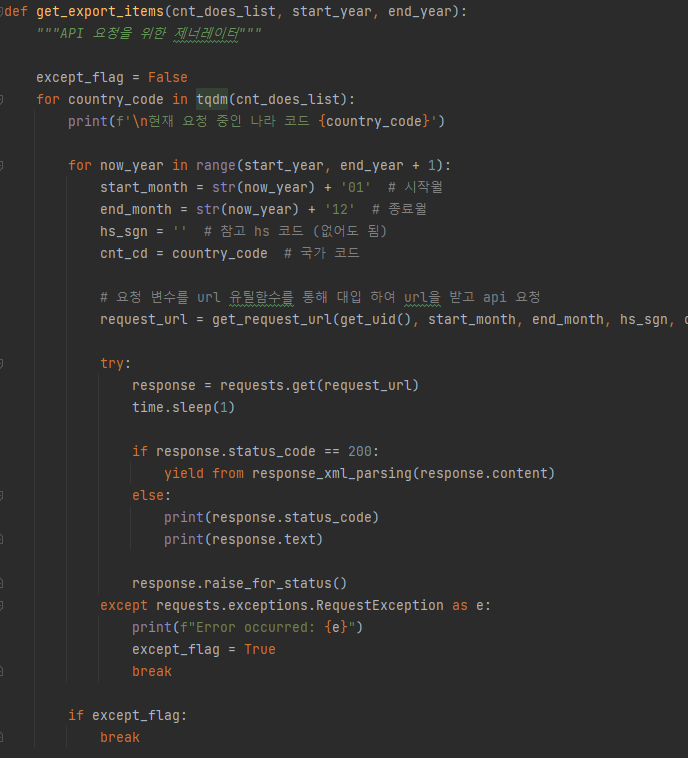Click the "# 종료월" comment

pos(399,209)
